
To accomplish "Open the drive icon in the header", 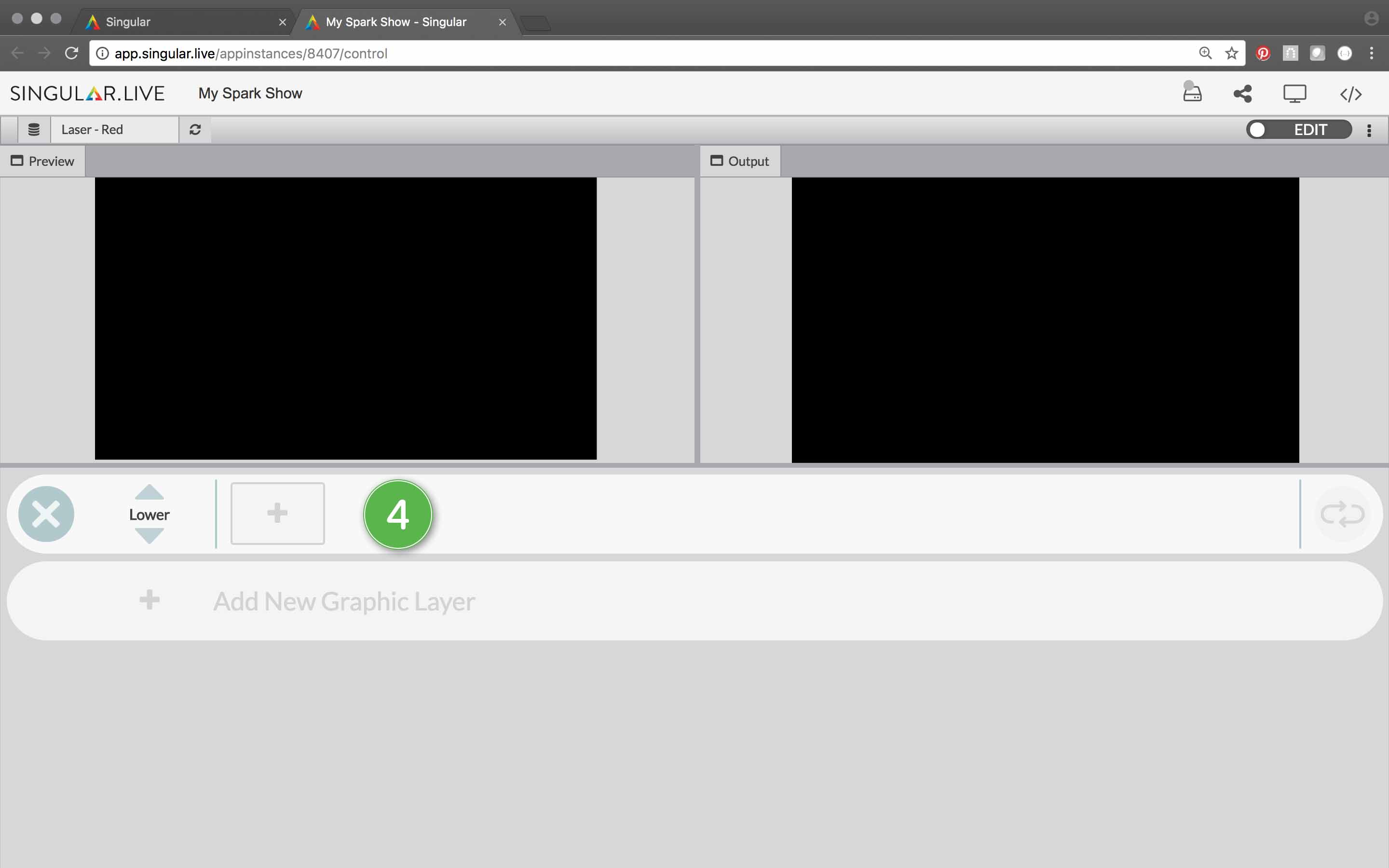I will point(1192,92).
